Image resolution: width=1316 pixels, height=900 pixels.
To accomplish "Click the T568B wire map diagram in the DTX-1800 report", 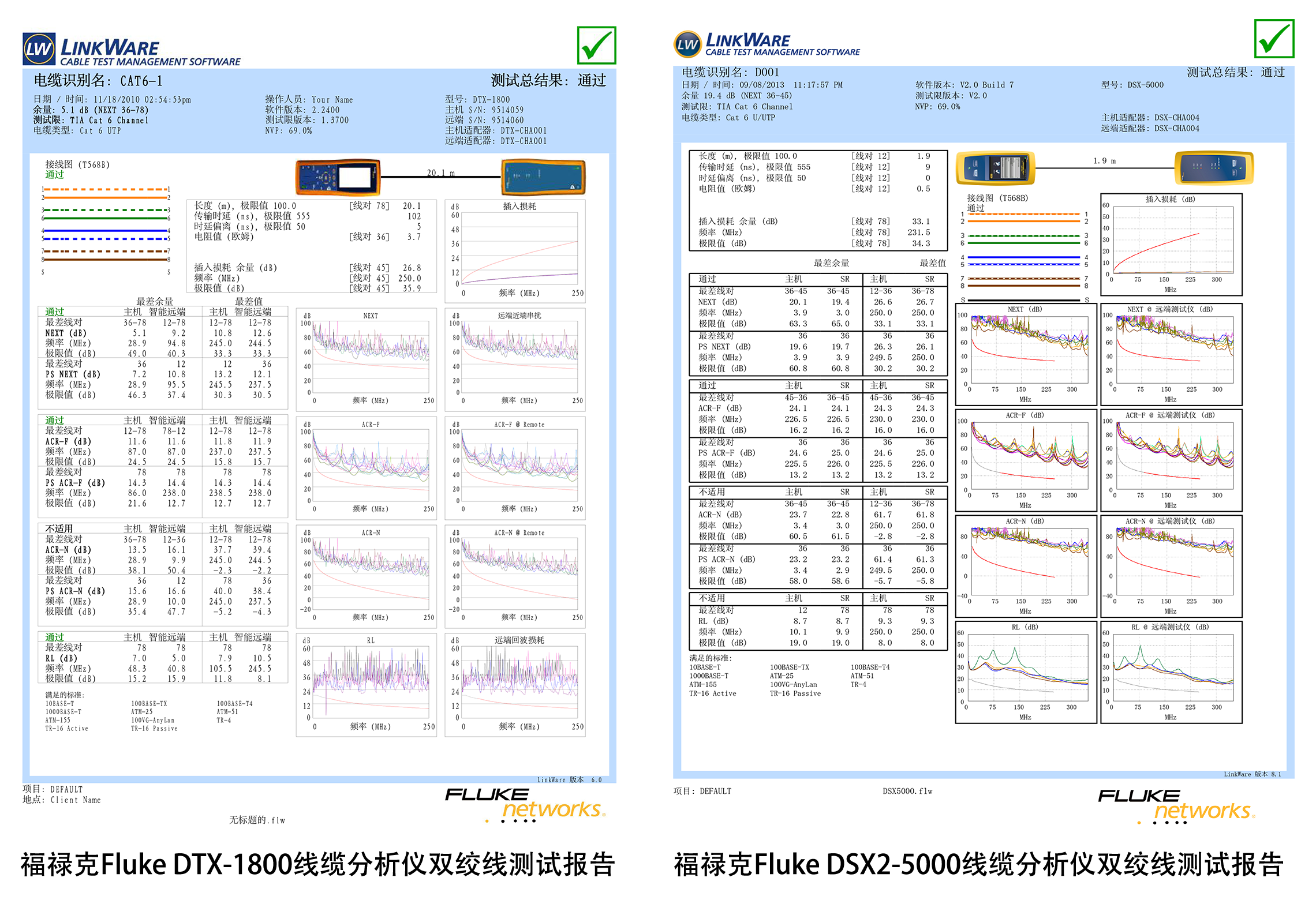I will click(106, 230).
